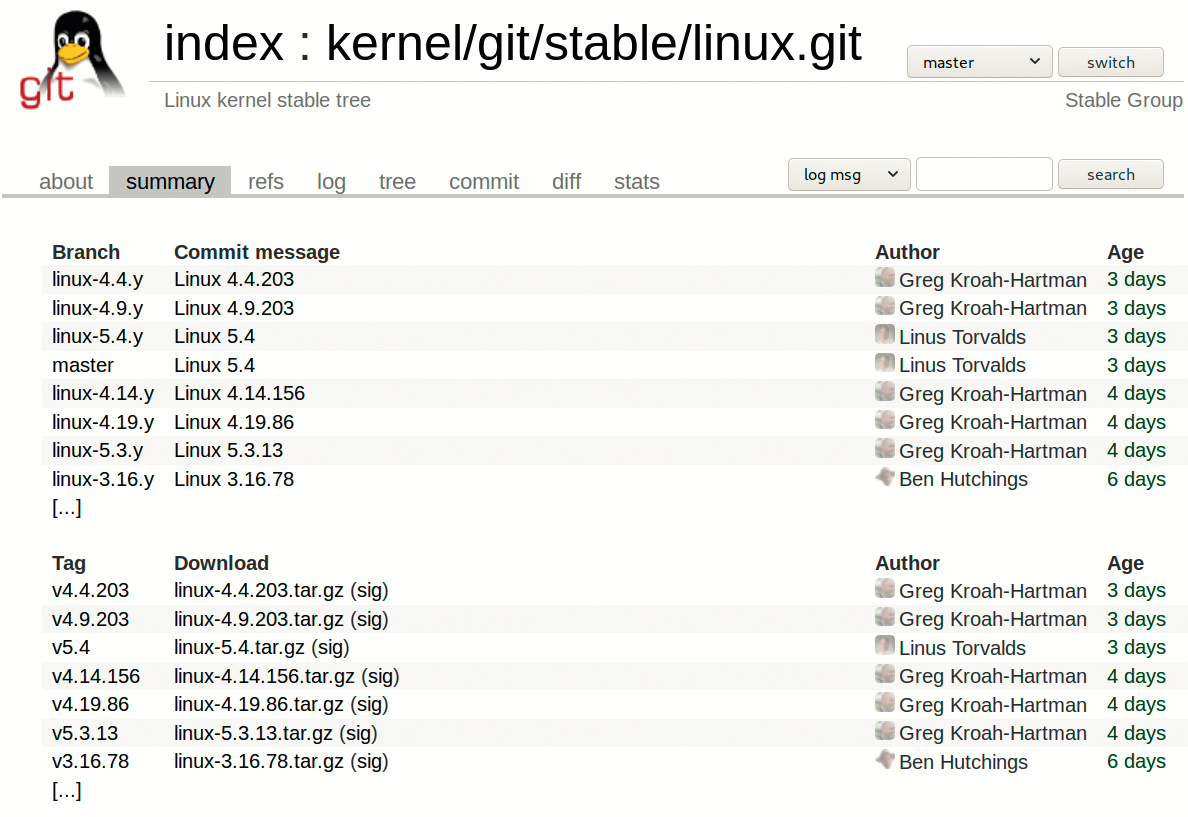
Task: Open the linux-4.19.y branch link
Action: pyautogui.click(x=103, y=422)
